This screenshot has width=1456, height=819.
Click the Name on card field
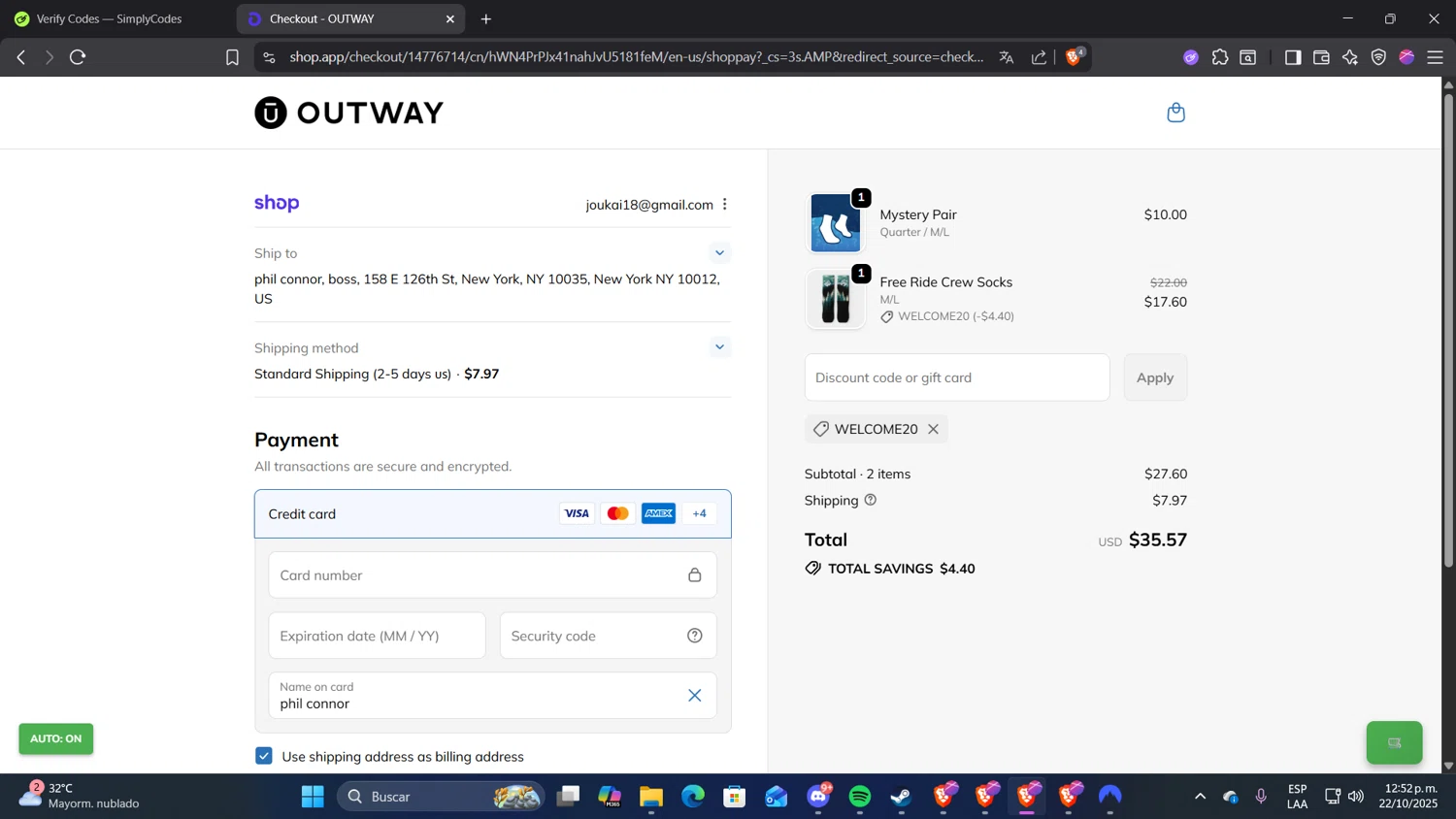click(x=493, y=696)
